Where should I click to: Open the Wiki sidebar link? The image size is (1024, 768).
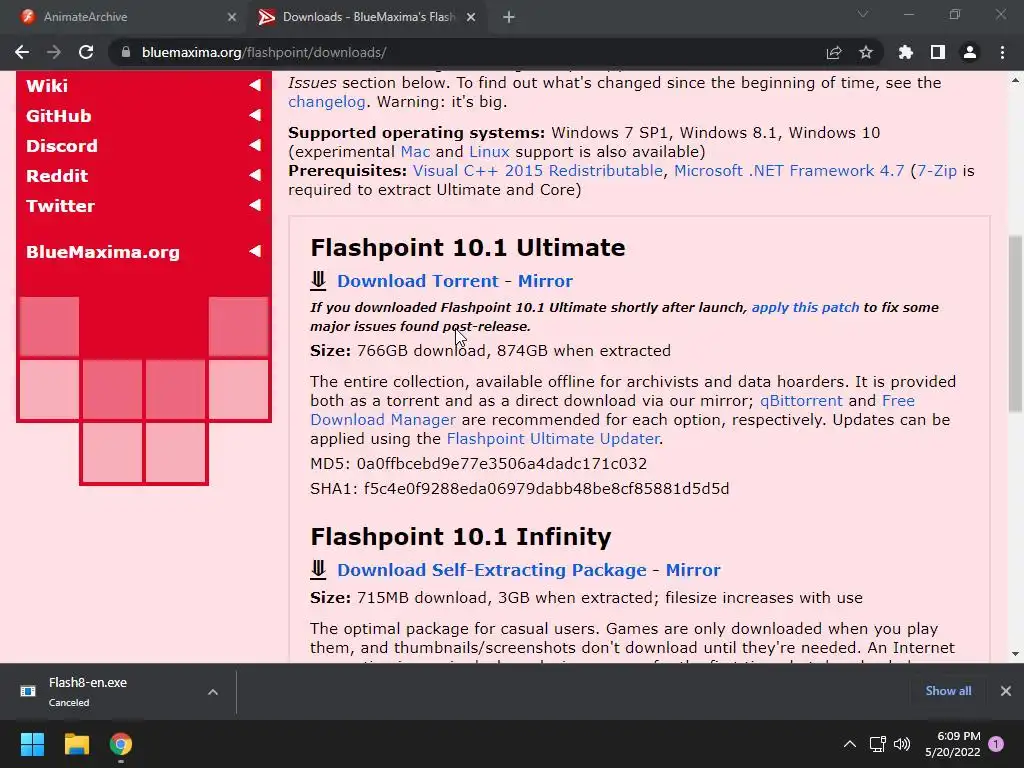(x=47, y=86)
